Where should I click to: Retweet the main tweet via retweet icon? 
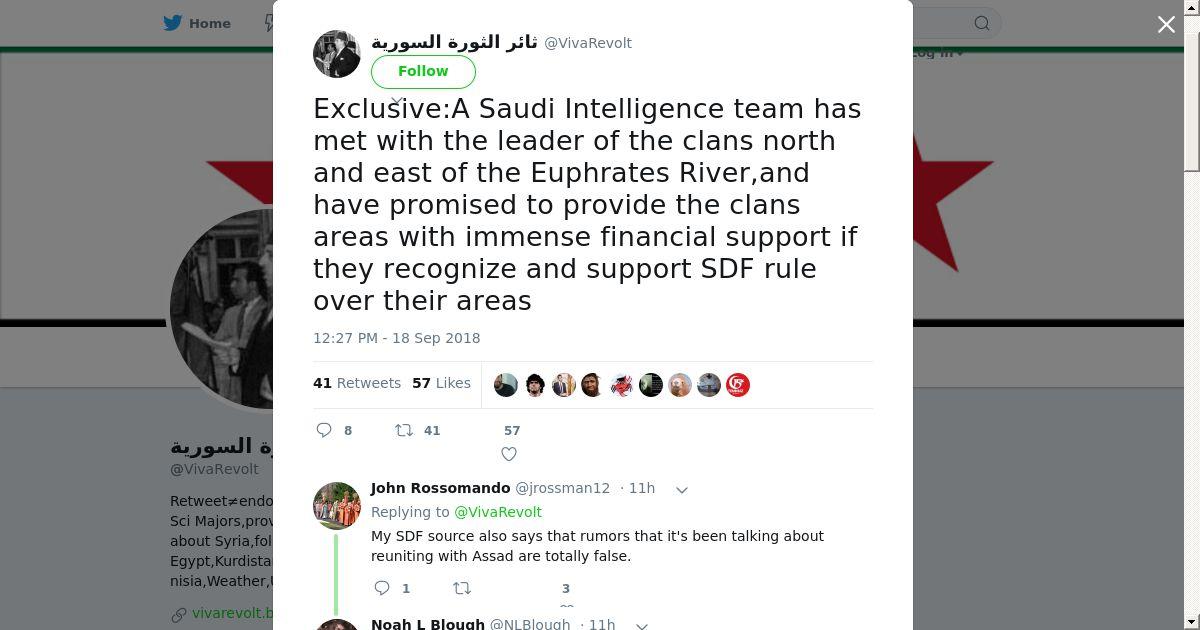[x=404, y=430]
